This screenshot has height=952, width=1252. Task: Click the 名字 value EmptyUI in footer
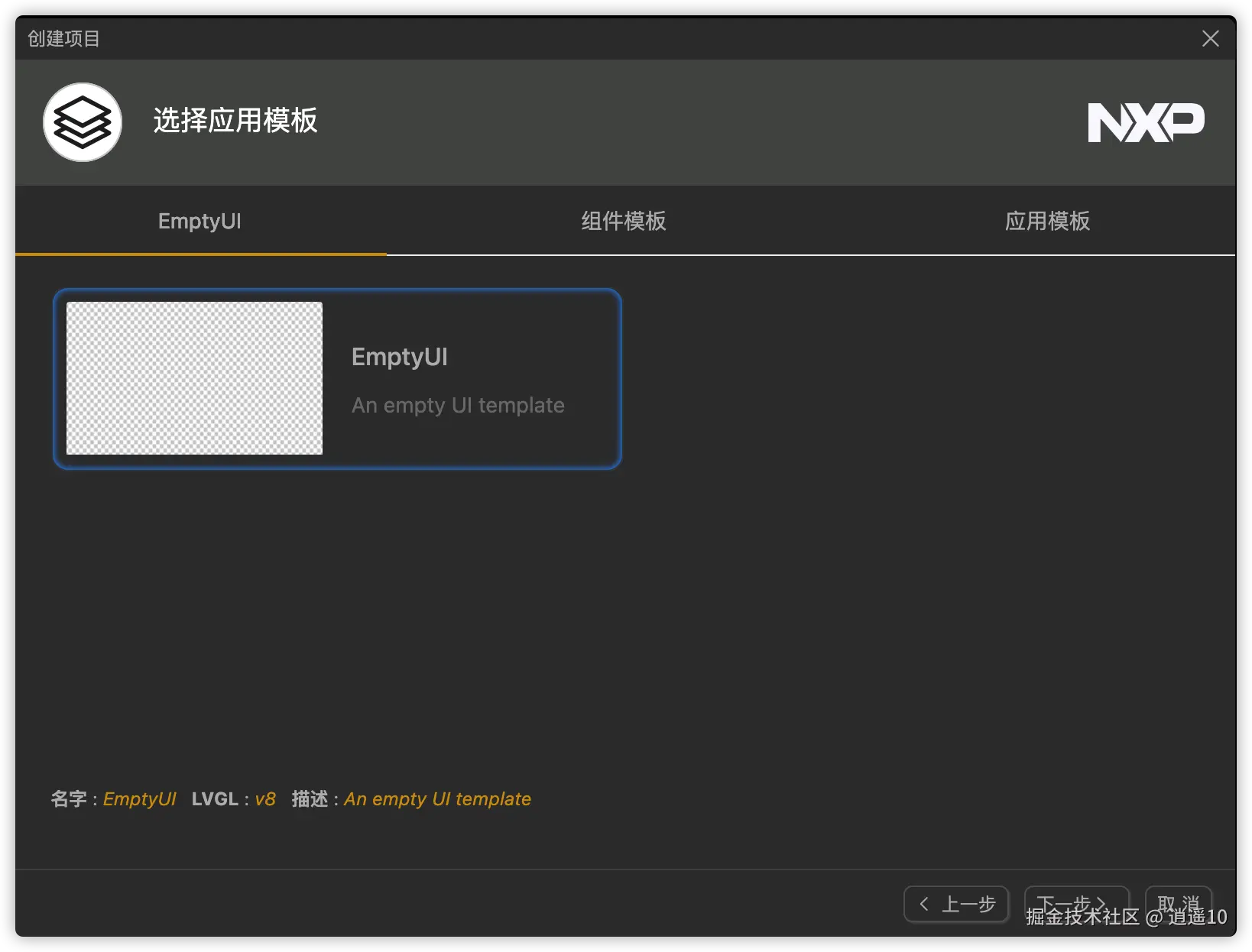pos(140,799)
